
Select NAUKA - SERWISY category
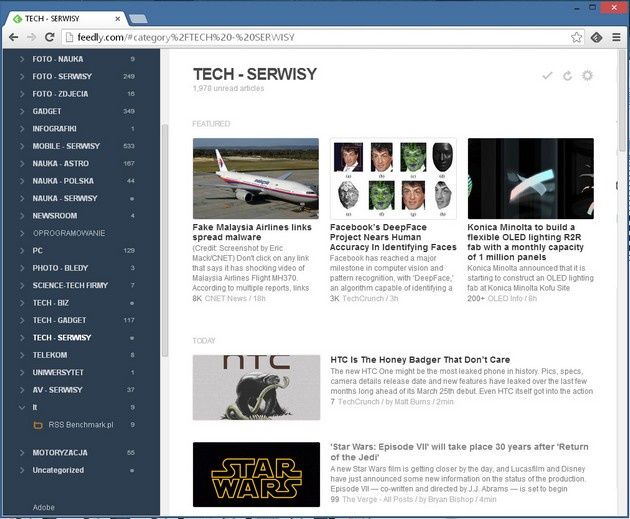65,198
